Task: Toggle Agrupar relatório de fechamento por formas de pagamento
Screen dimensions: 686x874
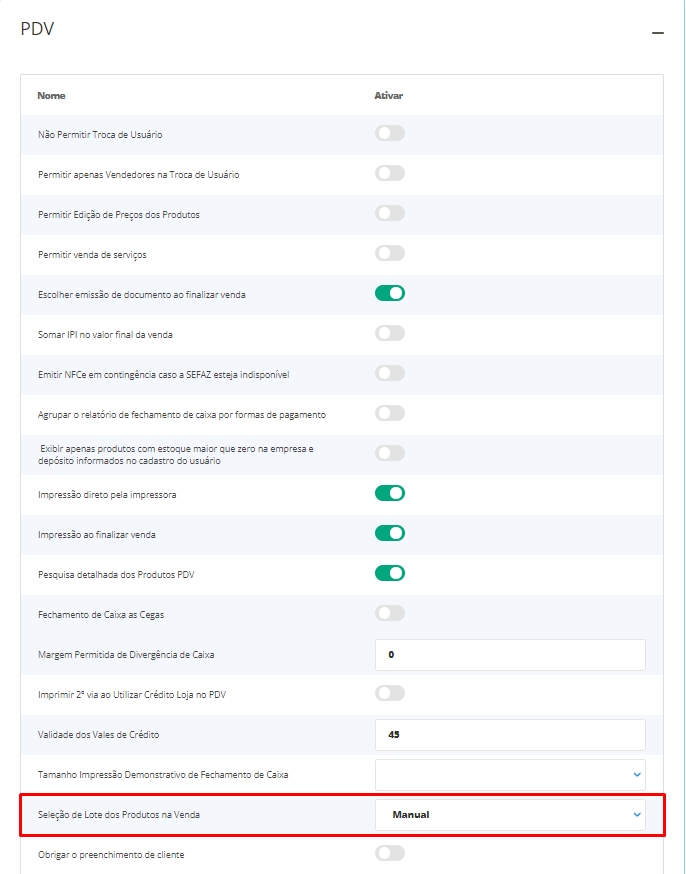Action: point(390,413)
